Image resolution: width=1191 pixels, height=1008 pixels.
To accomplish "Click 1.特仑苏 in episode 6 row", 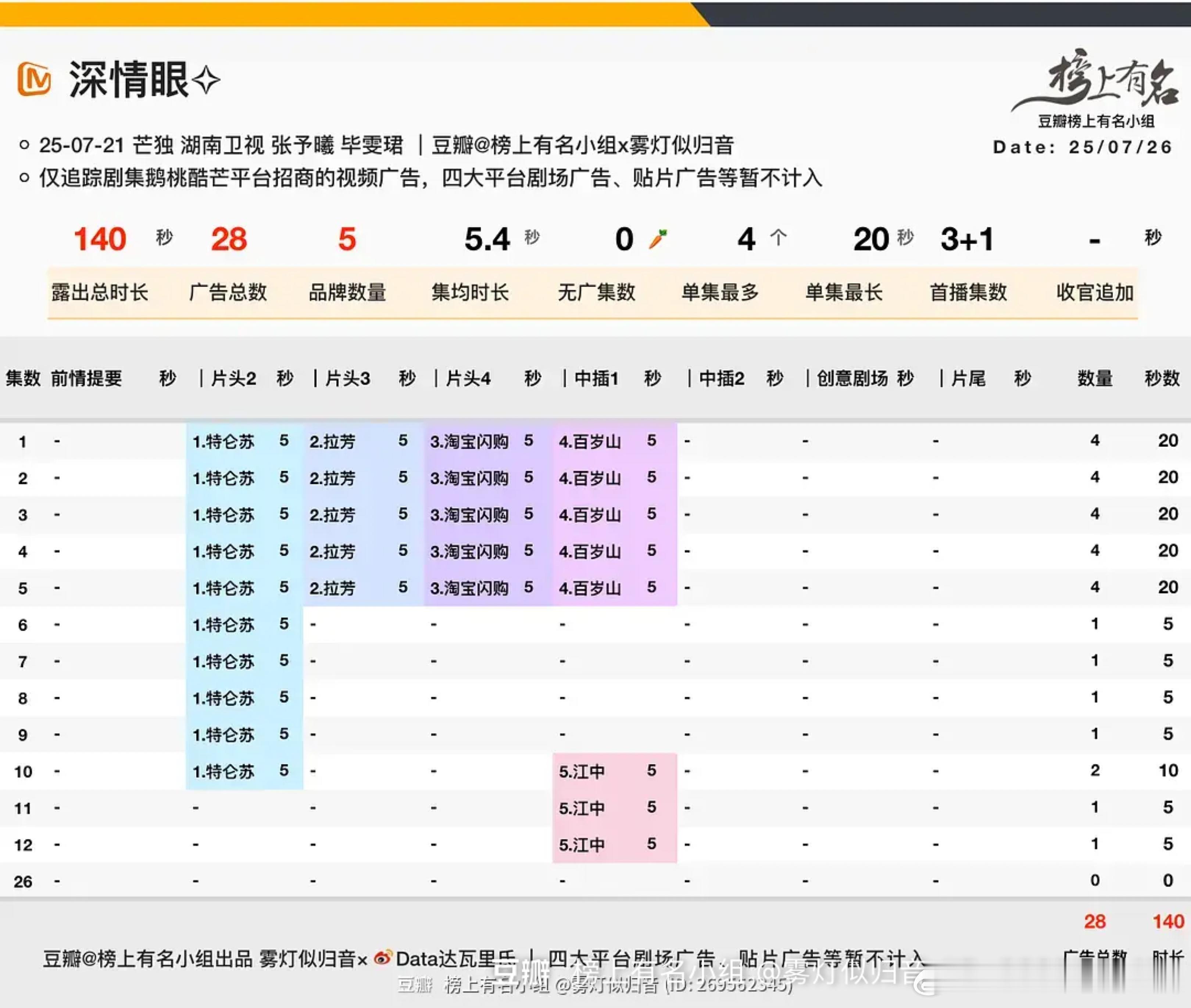I will (x=223, y=624).
